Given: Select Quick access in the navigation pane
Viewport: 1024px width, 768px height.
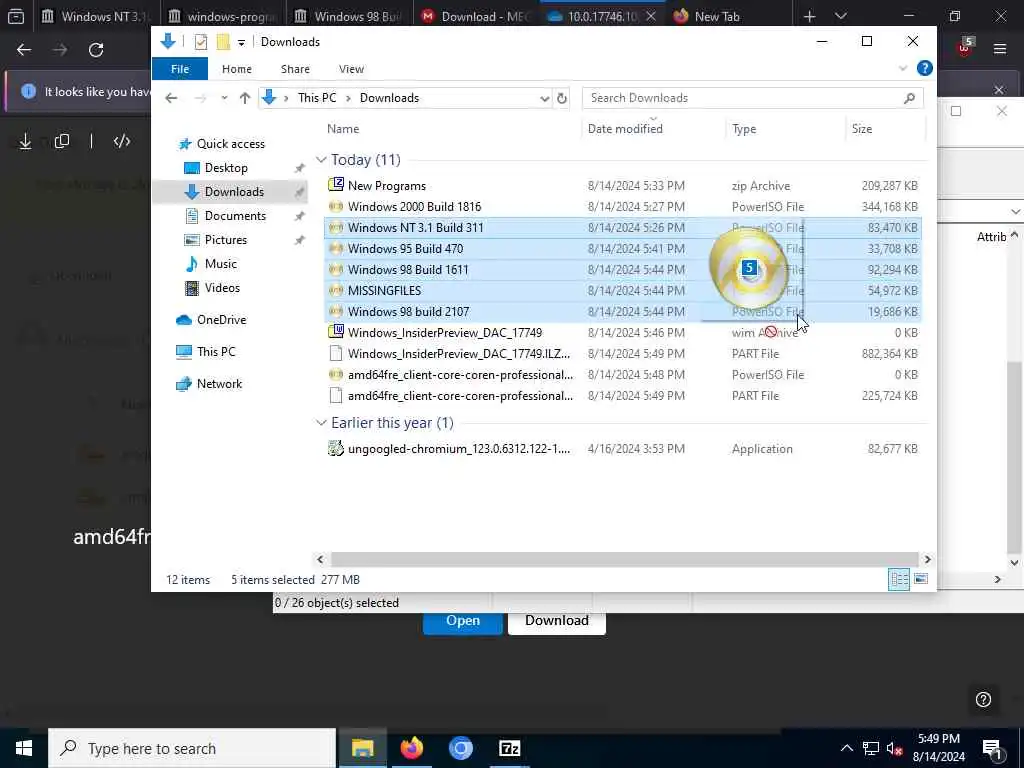Looking at the screenshot, I should tap(231, 144).
